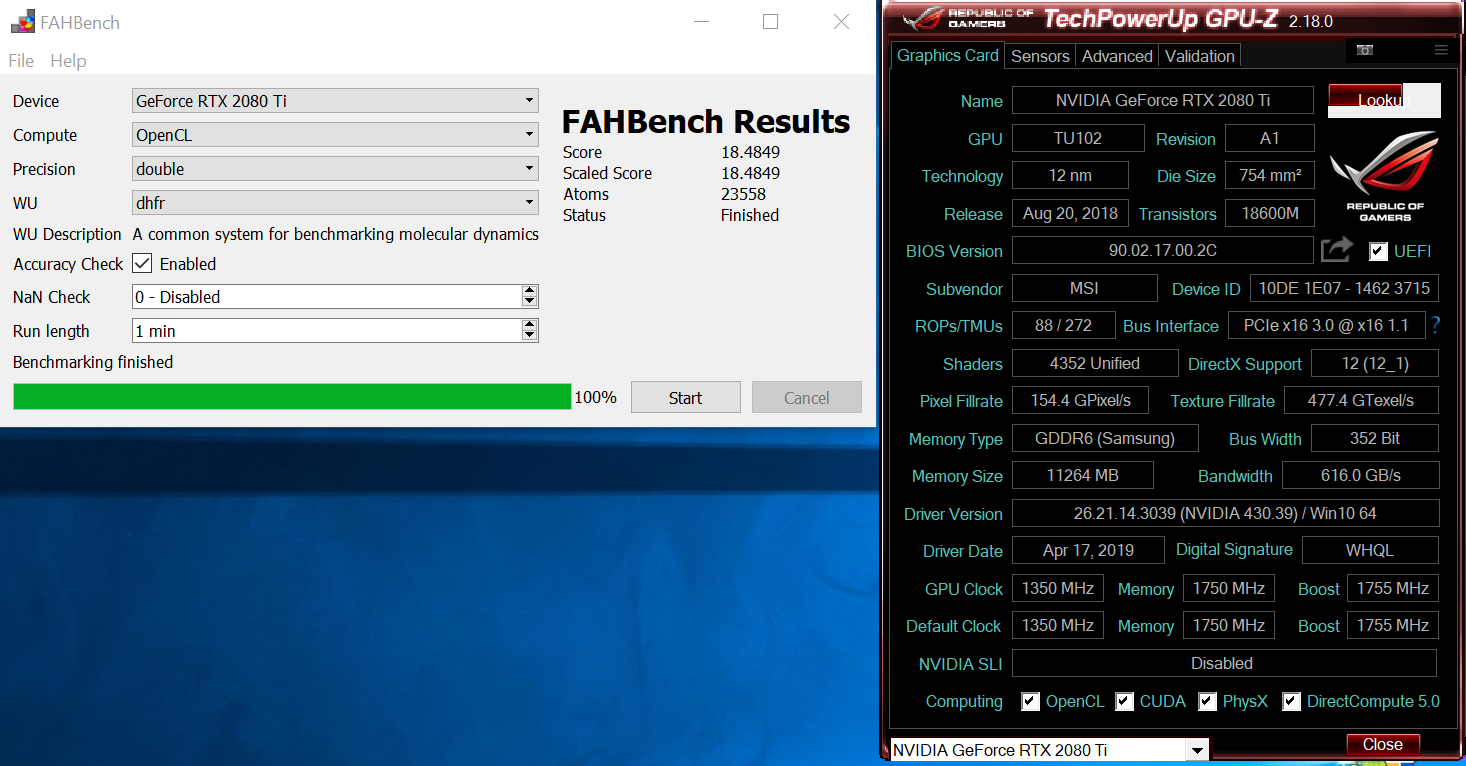Screen dimensions: 1466x766
Task: Click the BIOS share/upload arrow icon
Action: pos(1337,249)
